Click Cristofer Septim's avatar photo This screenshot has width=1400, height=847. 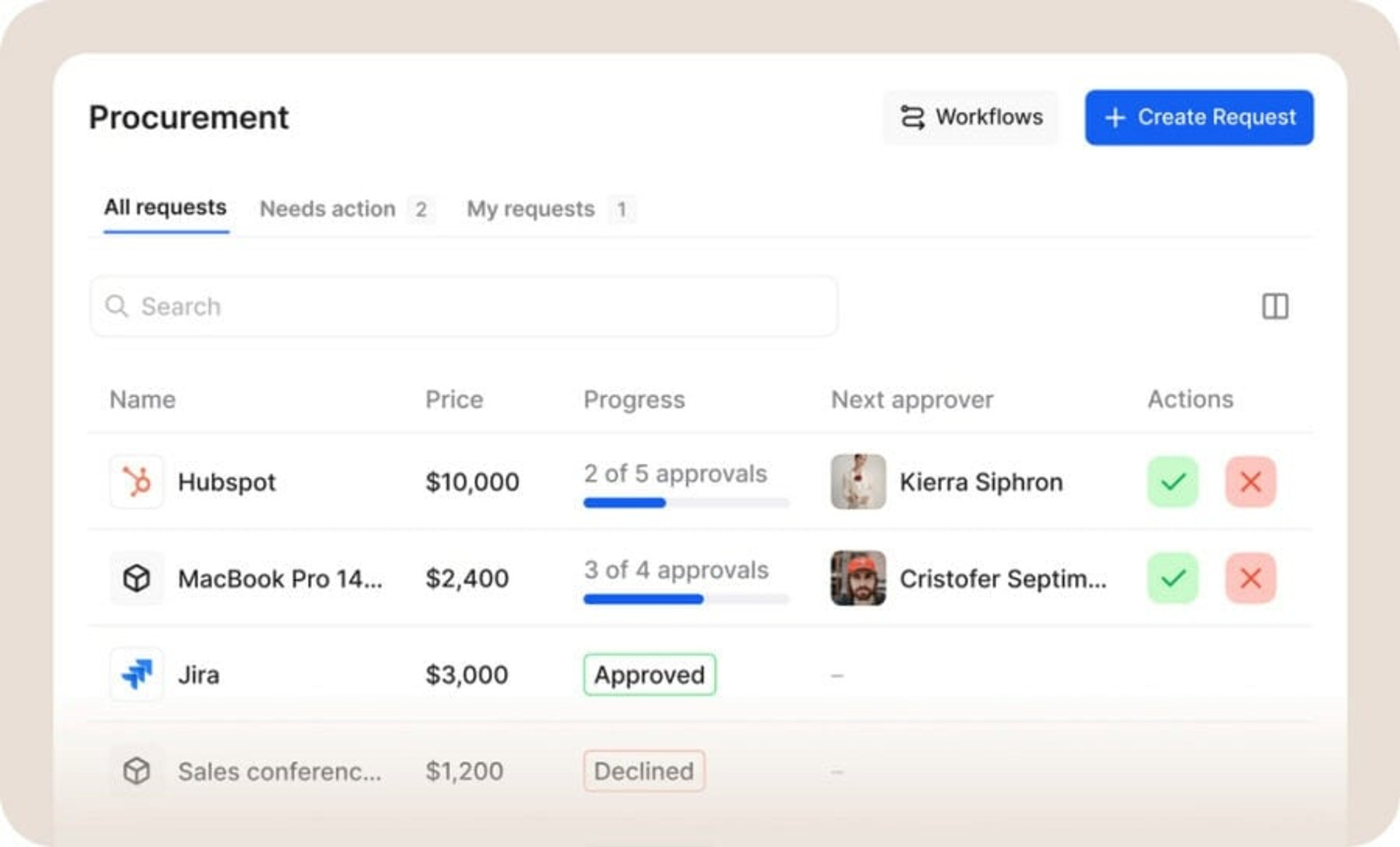[x=858, y=578]
